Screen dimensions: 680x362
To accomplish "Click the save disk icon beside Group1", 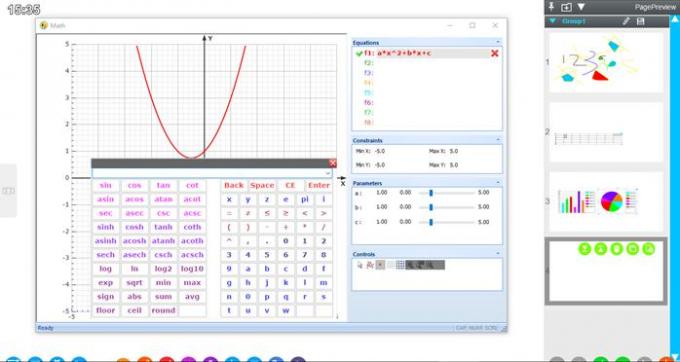I will pyautogui.click(x=641, y=21).
